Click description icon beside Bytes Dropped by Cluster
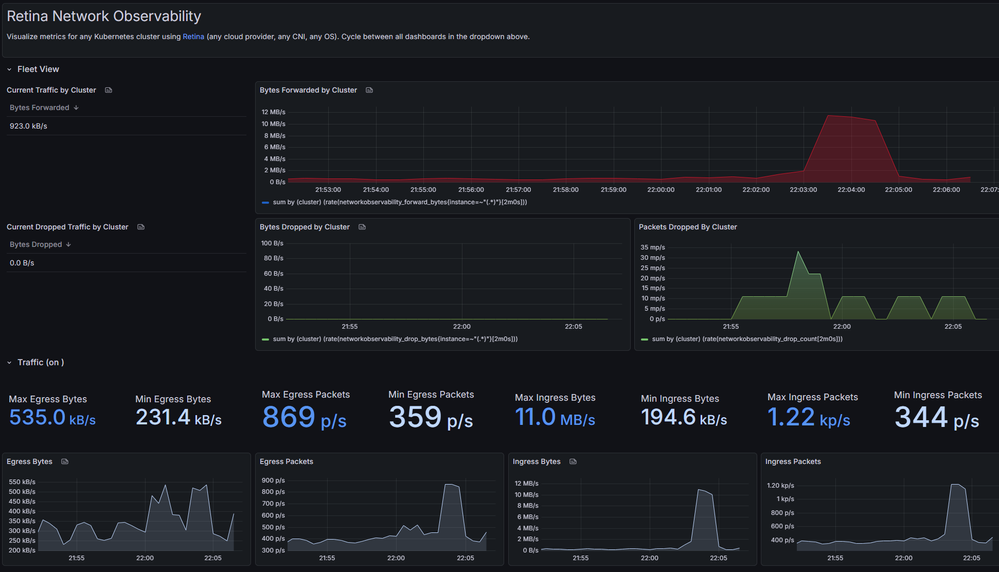Image resolution: width=999 pixels, height=572 pixels. click(x=362, y=227)
